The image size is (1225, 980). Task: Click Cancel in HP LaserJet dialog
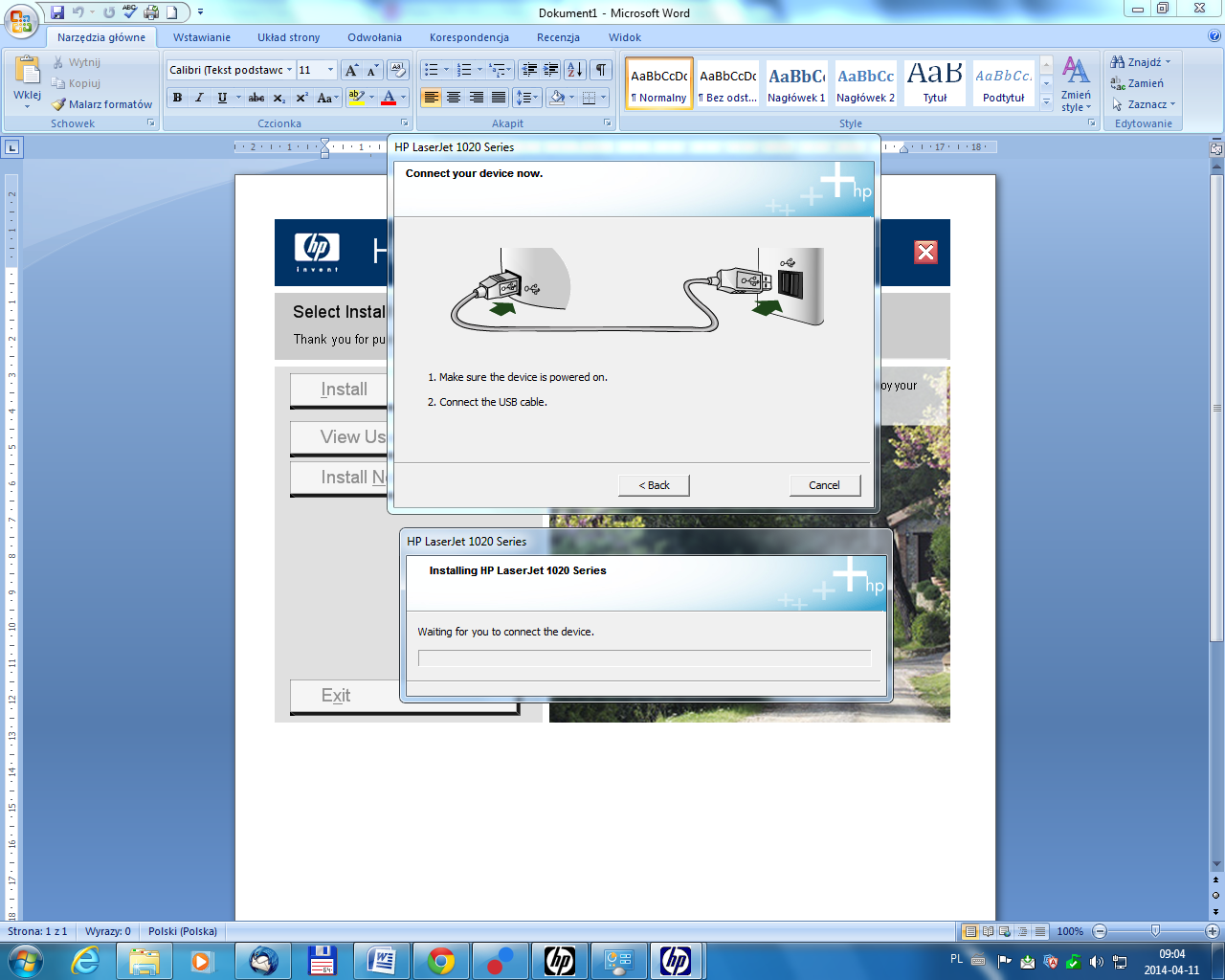[x=824, y=485]
